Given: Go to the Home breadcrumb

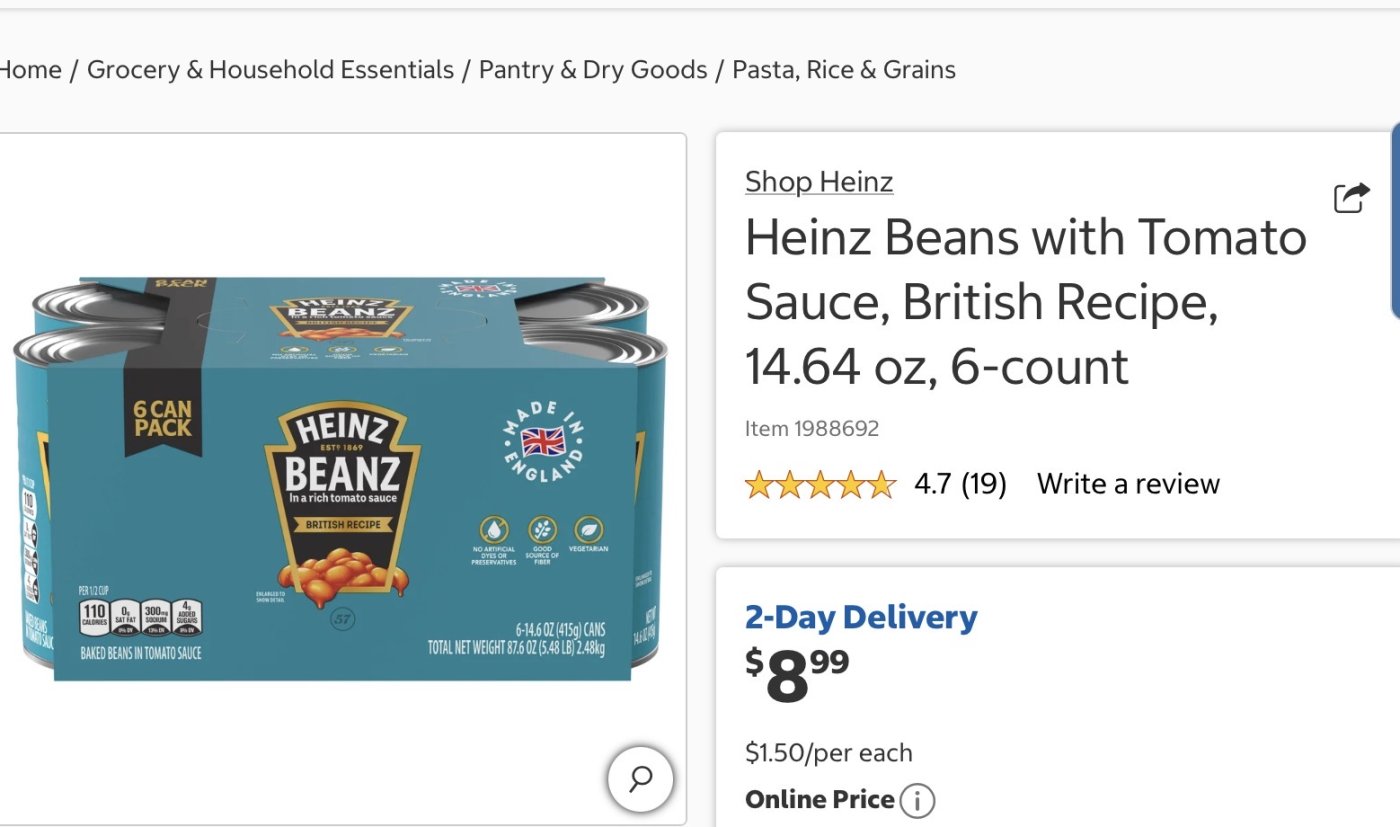Looking at the screenshot, I should point(30,70).
